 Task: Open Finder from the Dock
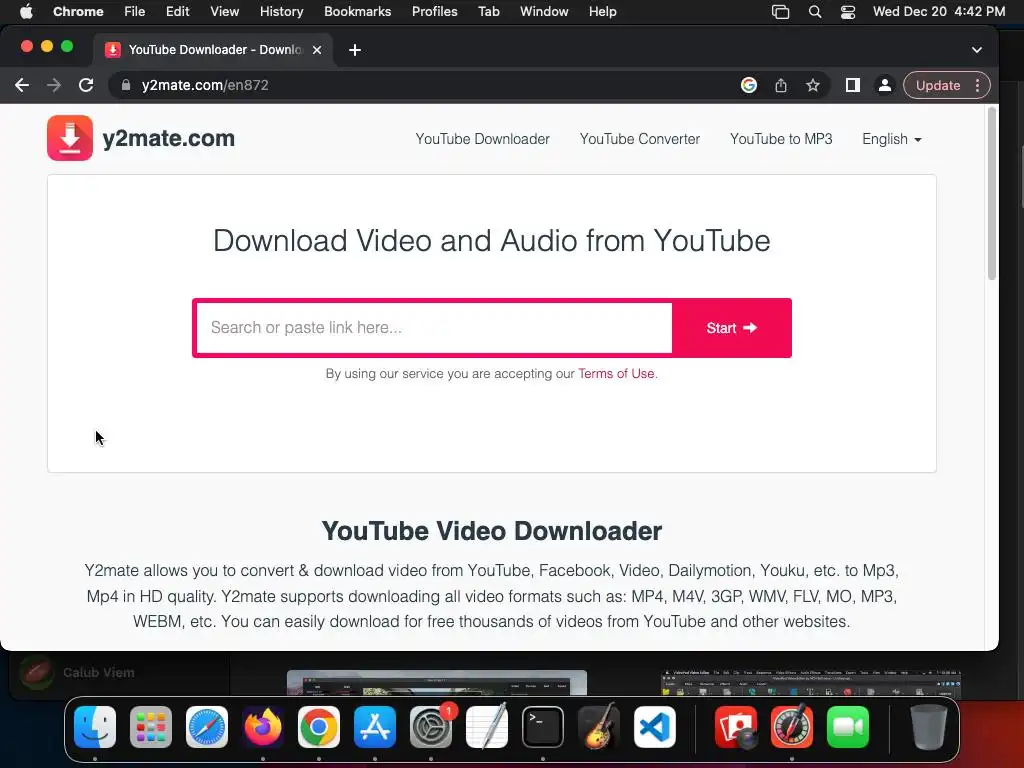[95, 727]
